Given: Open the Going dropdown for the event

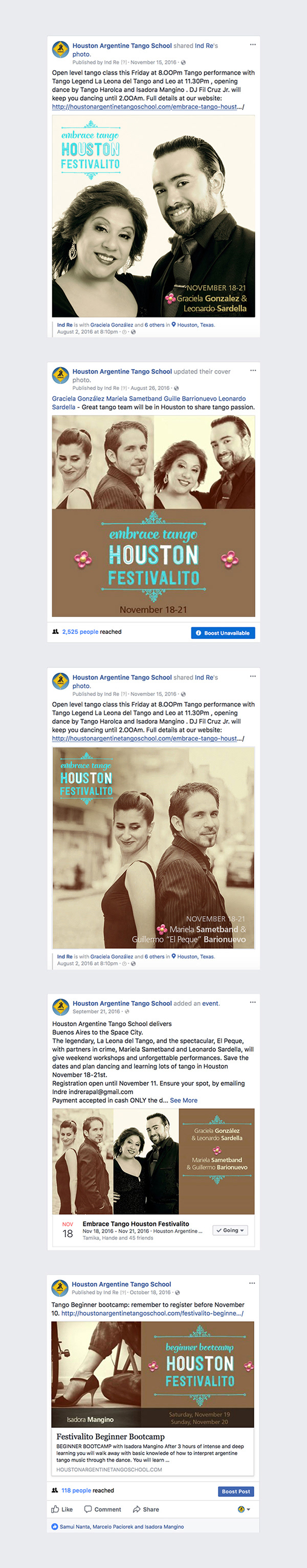Looking at the screenshot, I should click(x=230, y=1230).
